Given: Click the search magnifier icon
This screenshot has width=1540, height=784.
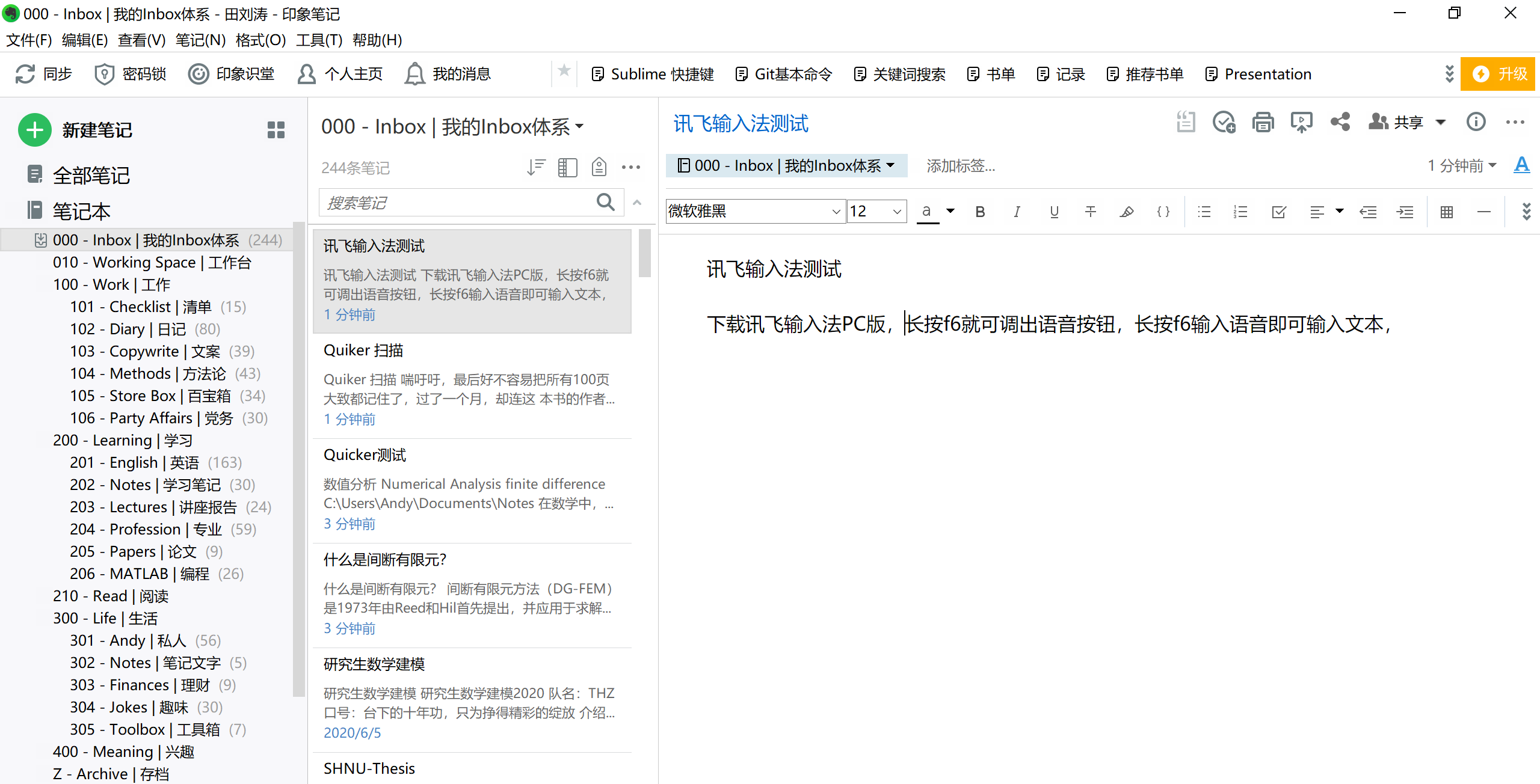Looking at the screenshot, I should [606, 203].
